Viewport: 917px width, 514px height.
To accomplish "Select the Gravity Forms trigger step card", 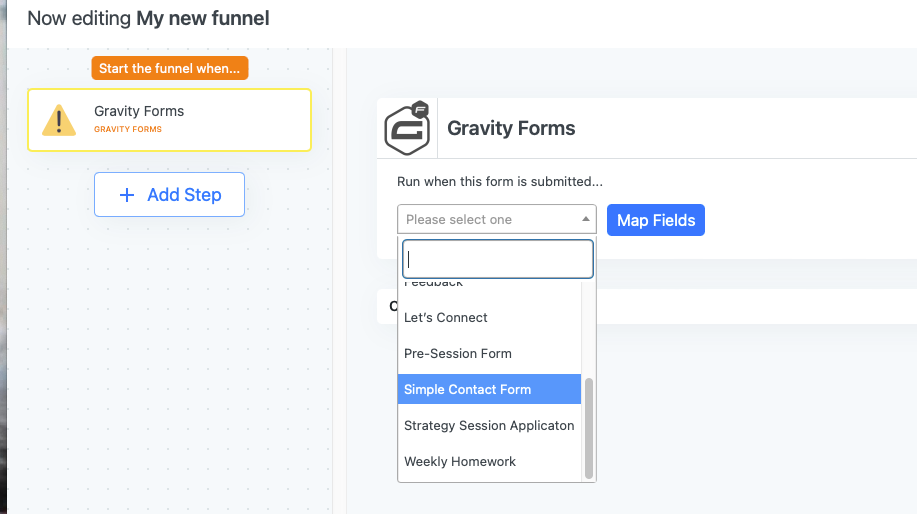I will tap(169, 120).
